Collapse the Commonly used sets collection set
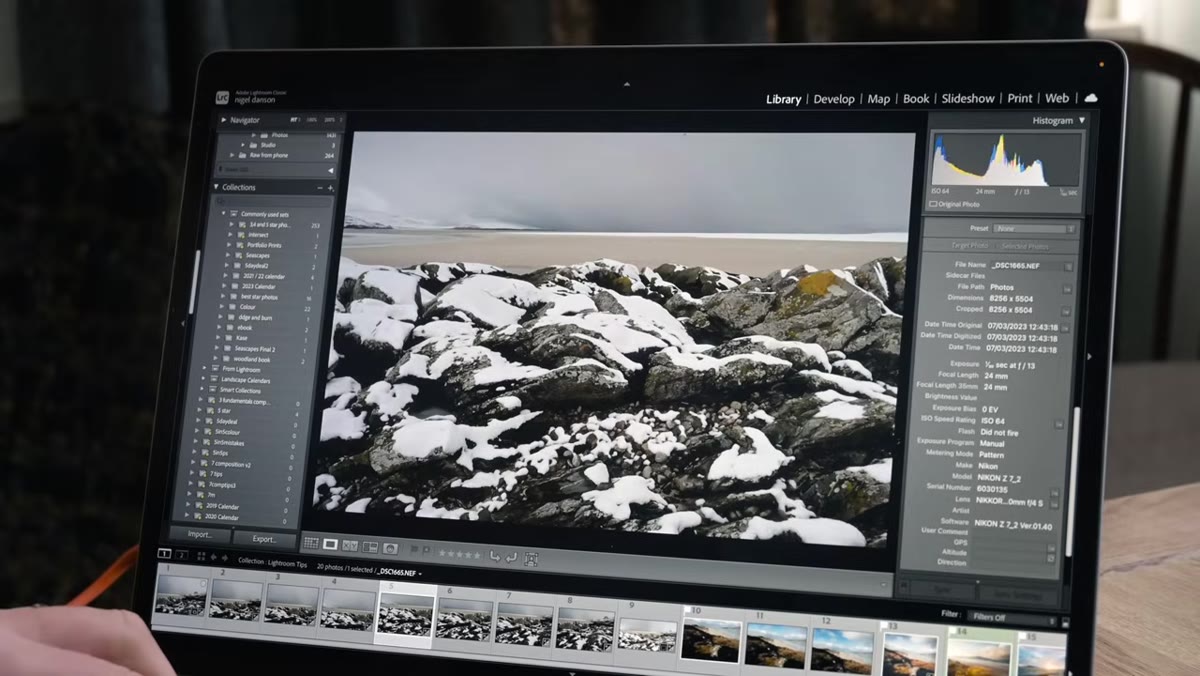Screen dimensions: 1200x676 pyautogui.click(x=222, y=214)
